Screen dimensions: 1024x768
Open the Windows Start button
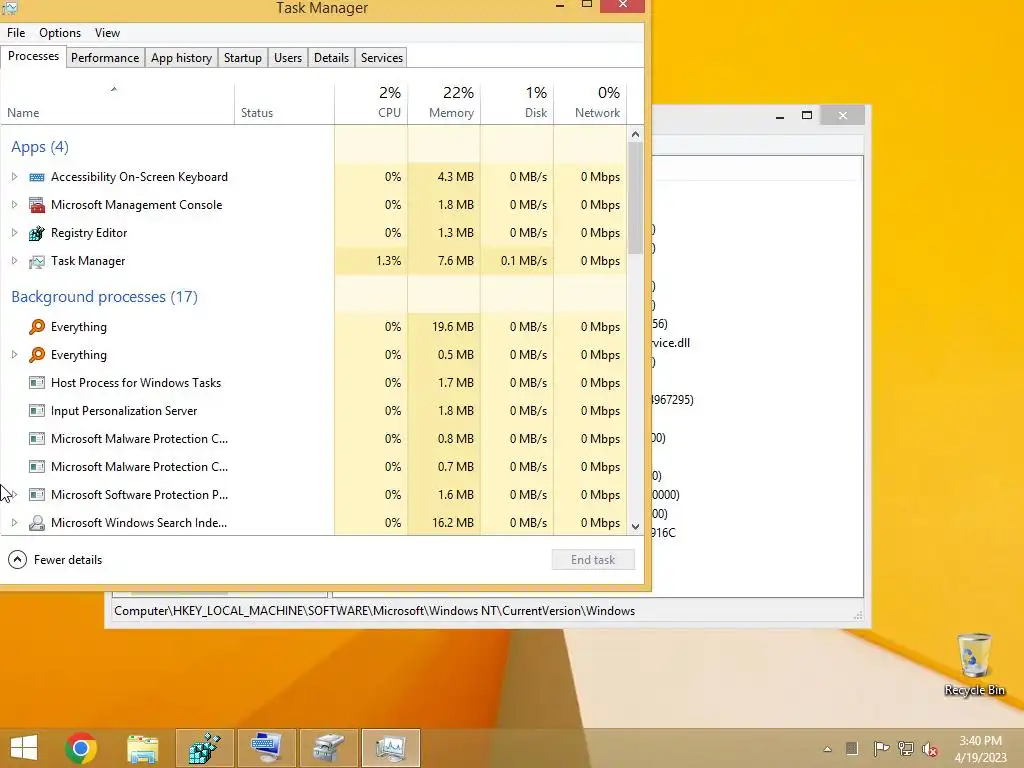pyautogui.click(x=24, y=748)
